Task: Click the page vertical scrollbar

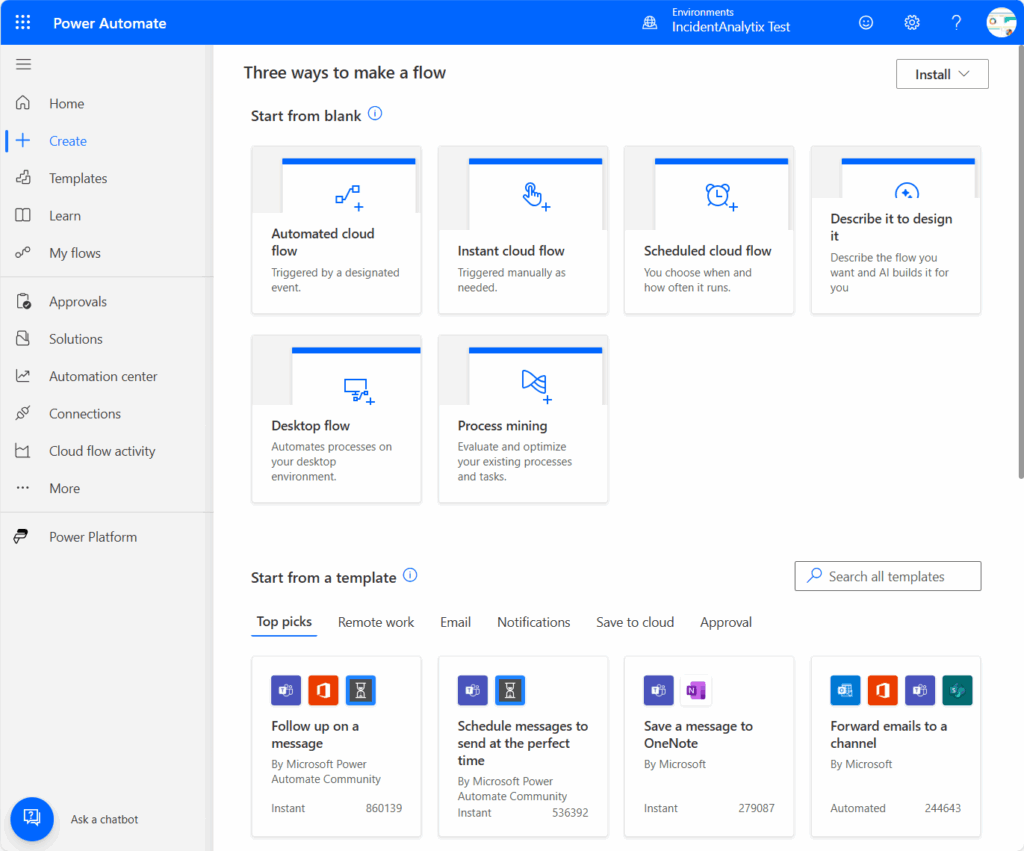Action: [x=1020, y=261]
